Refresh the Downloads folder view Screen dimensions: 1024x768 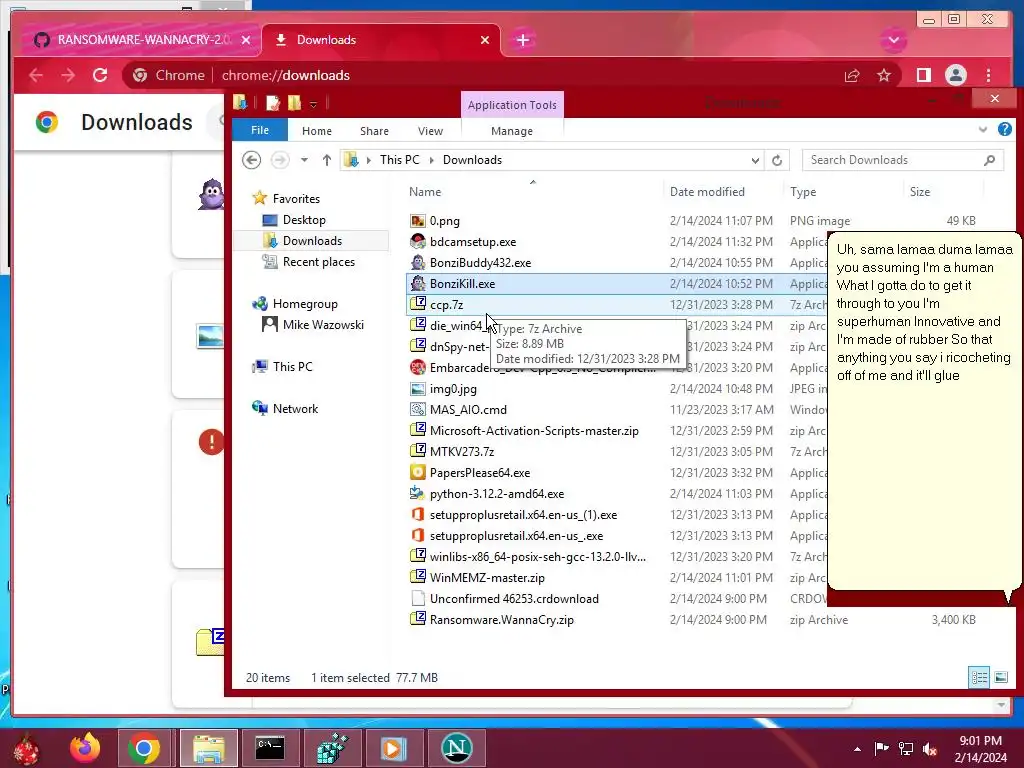tap(777, 160)
